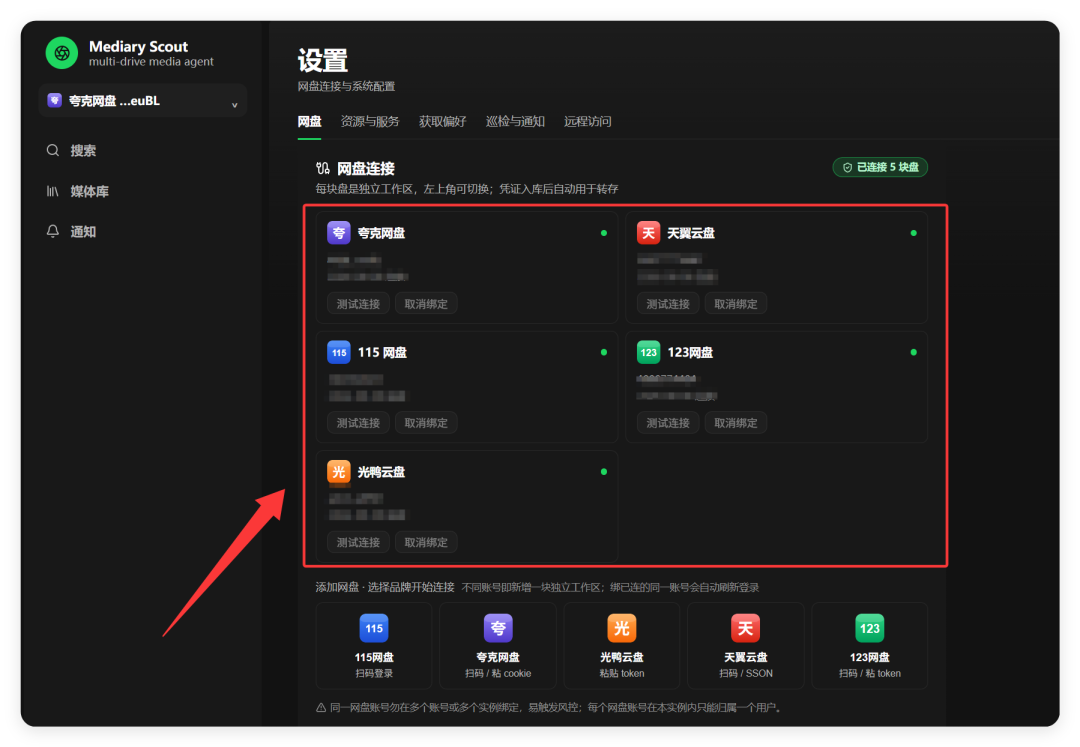
Task: Click green status dot on 光鸭云盘 card
Action: tap(604, 472)
